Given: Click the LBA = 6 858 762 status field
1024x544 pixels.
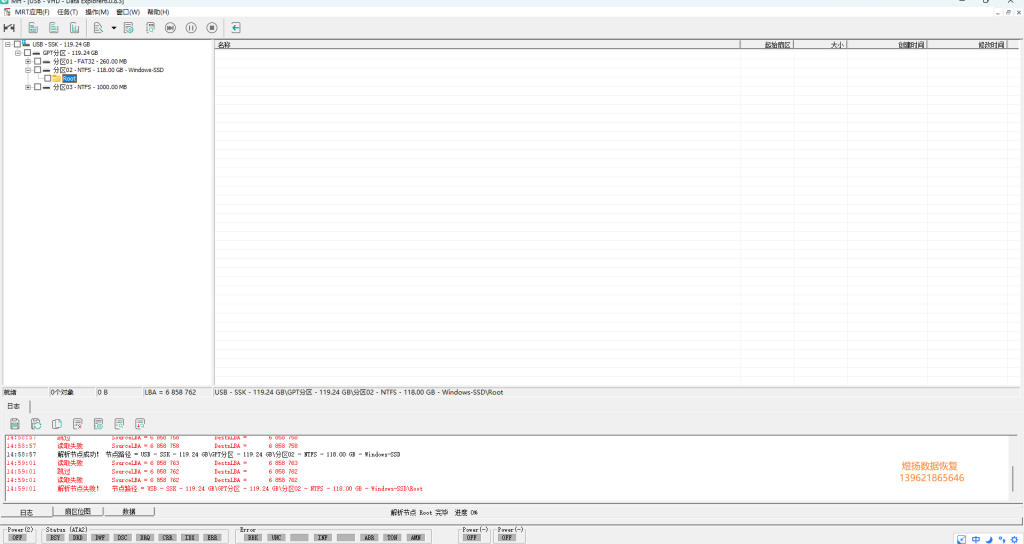Looking at the screenshot, I should pos(178,392).
